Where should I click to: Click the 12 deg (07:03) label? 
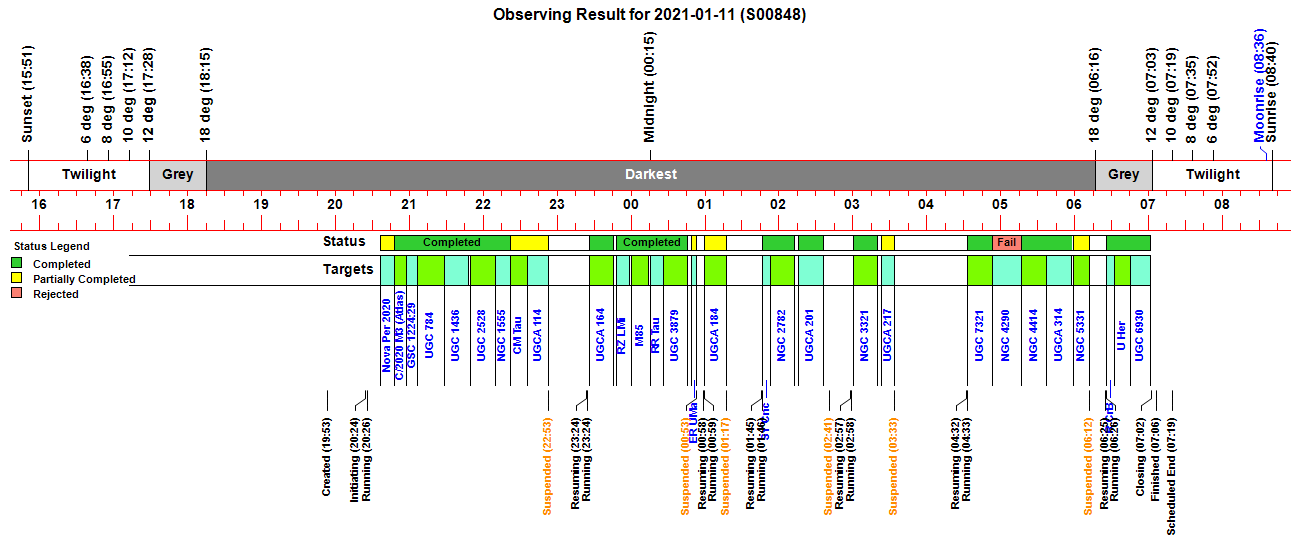tap(1152, 95)
